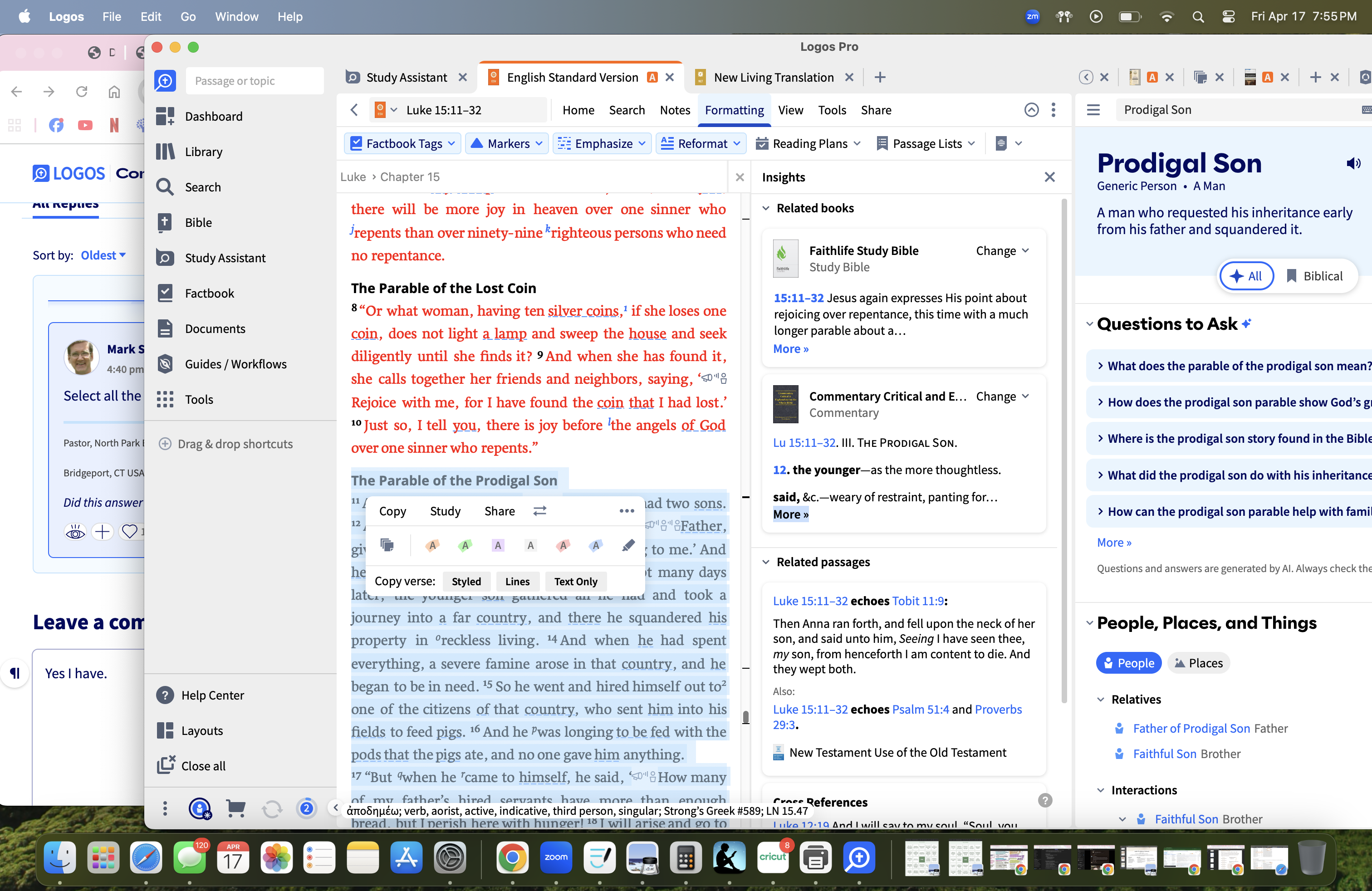
Task: Open the ESV panel kebab menu
Action: (1053, 110)
